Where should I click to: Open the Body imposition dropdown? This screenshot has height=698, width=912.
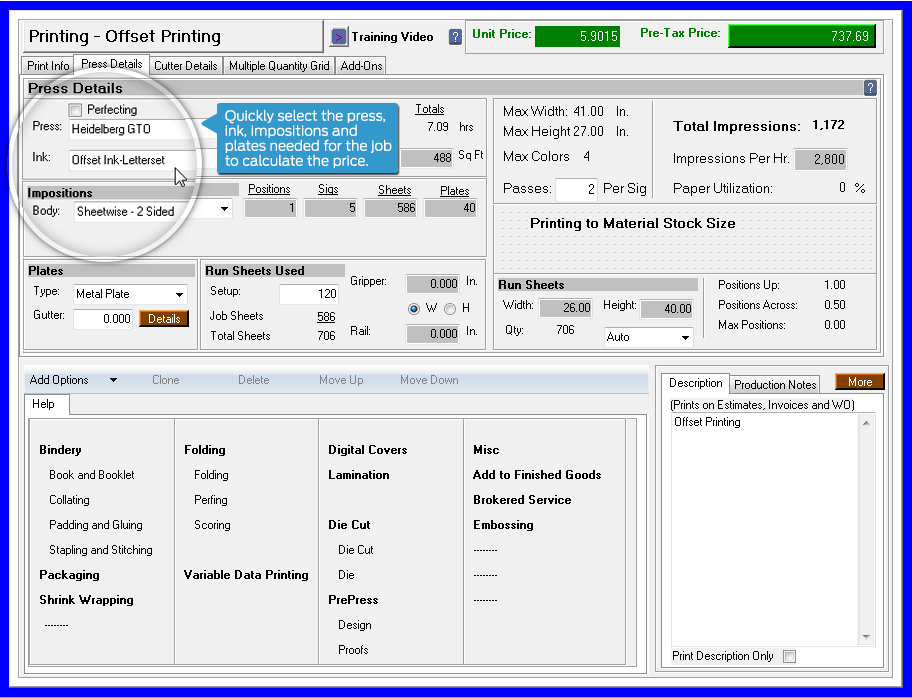(225, 211)
